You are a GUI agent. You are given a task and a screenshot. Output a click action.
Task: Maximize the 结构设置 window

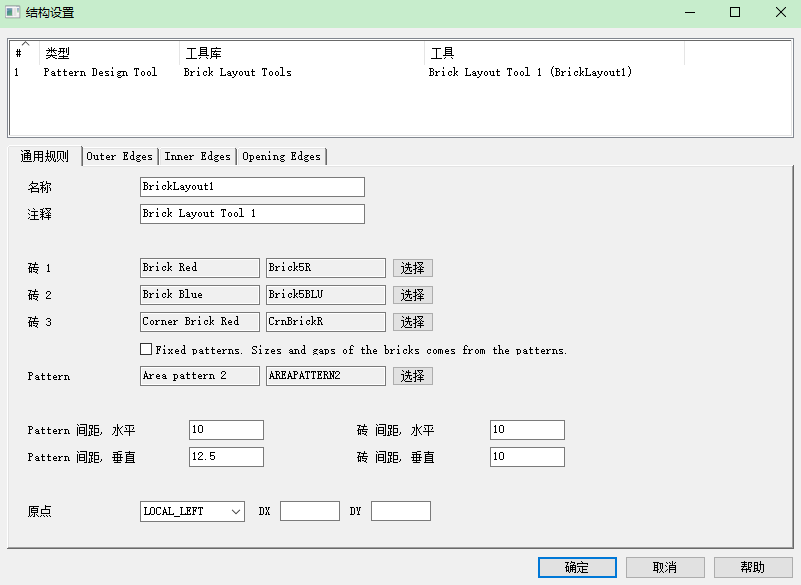point(735,12)
